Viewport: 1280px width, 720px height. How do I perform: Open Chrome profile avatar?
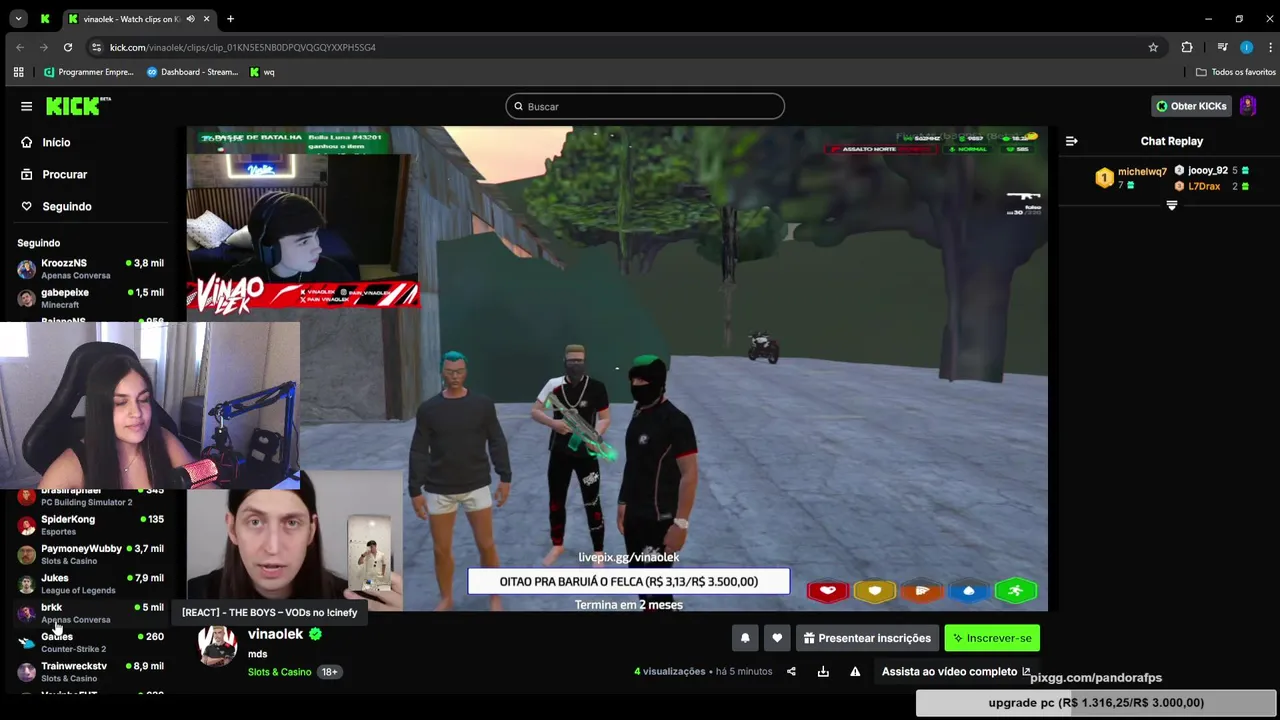[1246, 47]
